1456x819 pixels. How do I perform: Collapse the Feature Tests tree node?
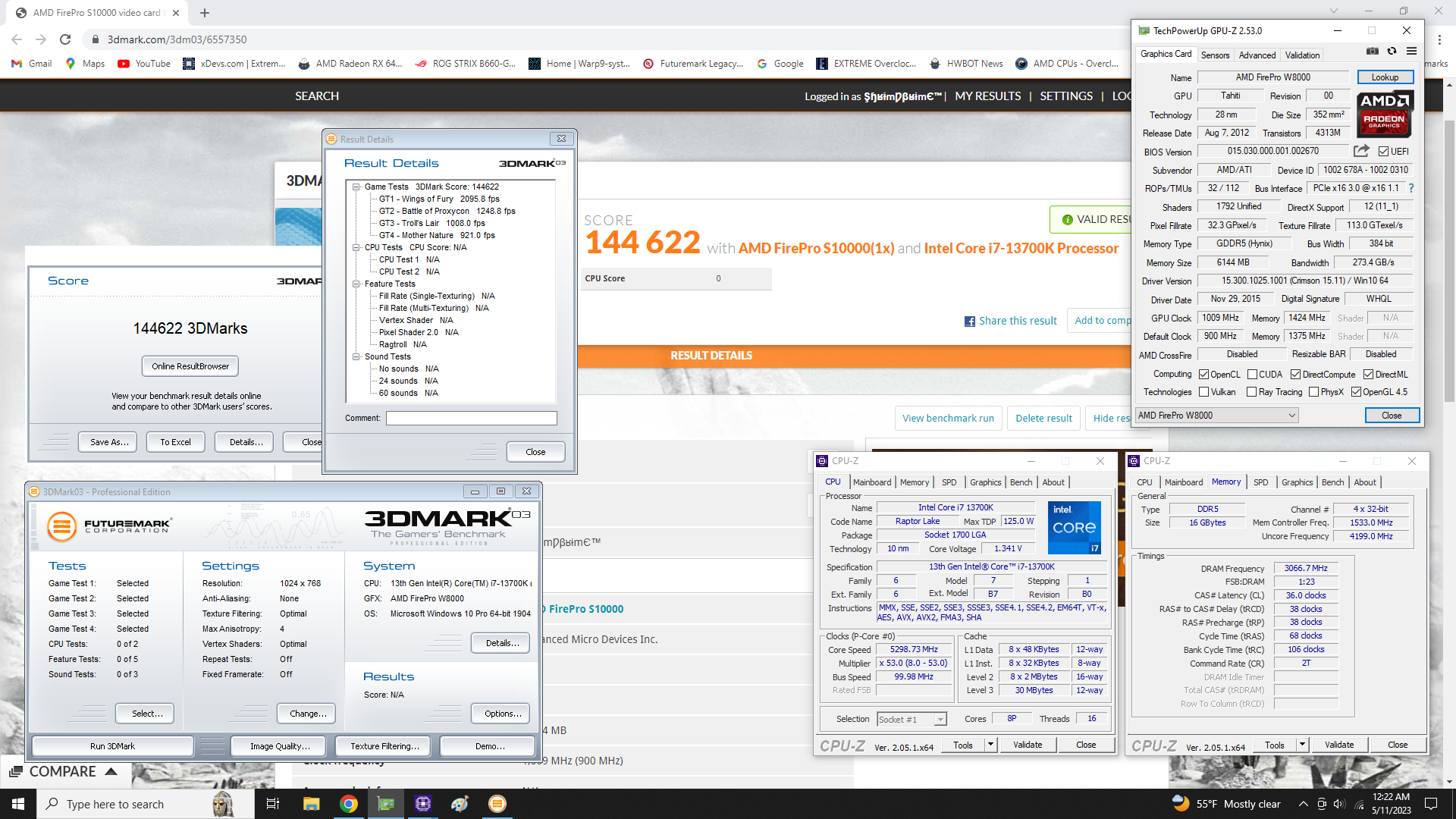click(356, 284)
